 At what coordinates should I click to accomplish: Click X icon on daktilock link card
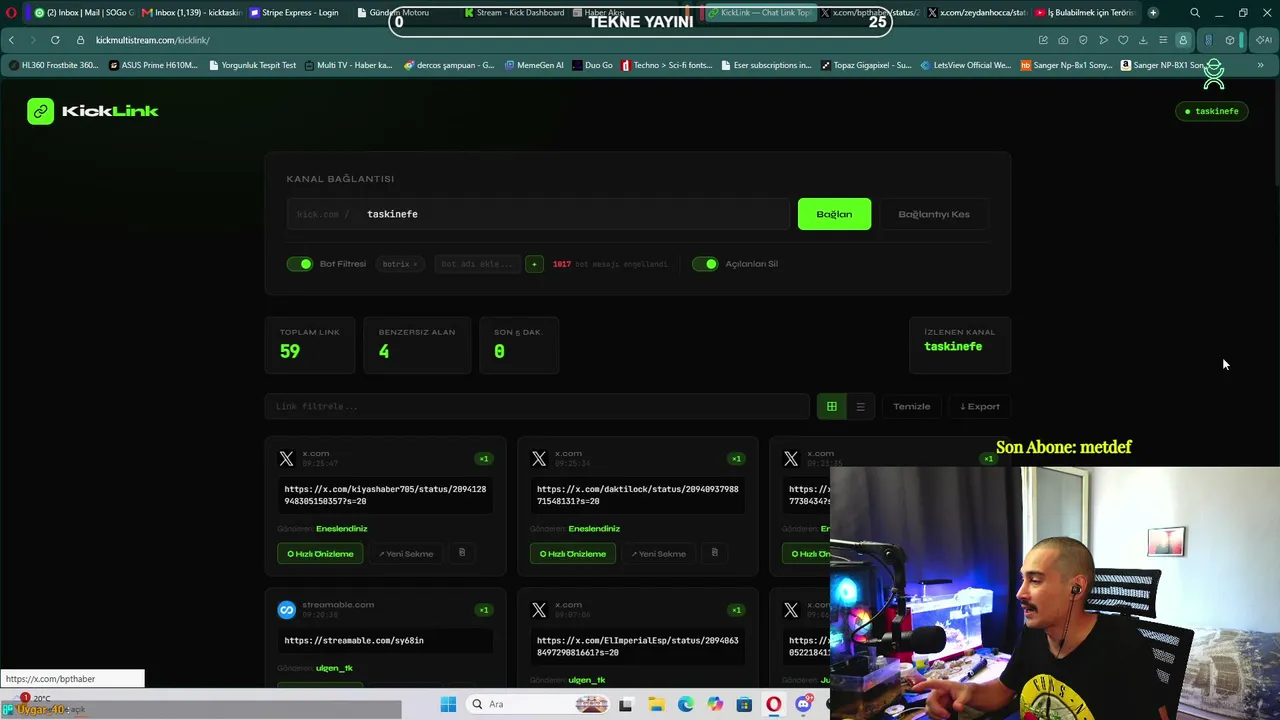(539, 459)
